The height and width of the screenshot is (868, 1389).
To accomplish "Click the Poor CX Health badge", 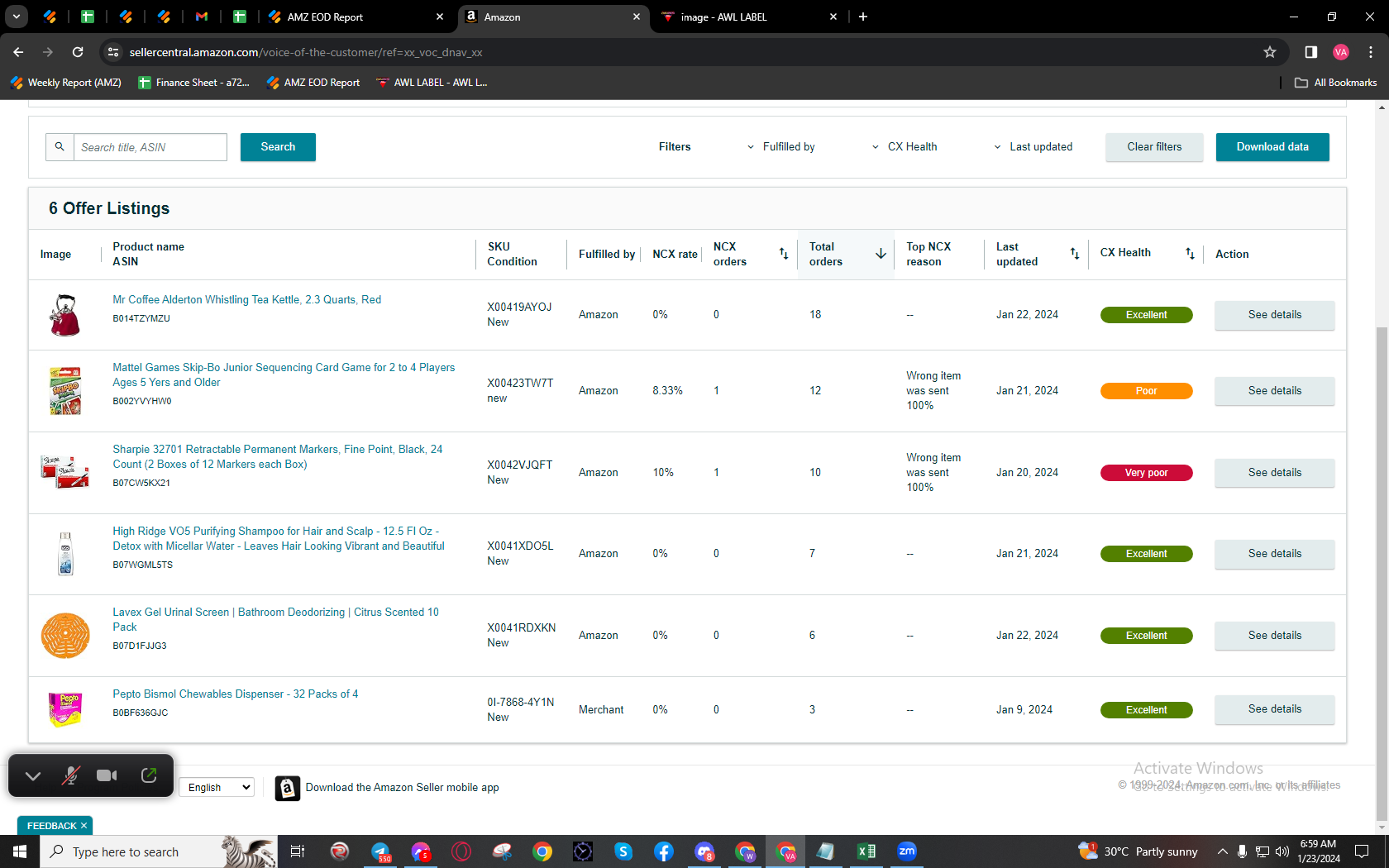I will 1146,391.
